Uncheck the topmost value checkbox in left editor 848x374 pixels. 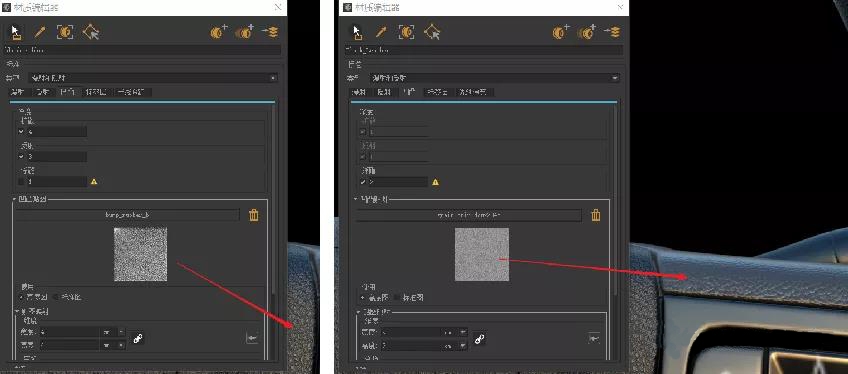point(21,132)
